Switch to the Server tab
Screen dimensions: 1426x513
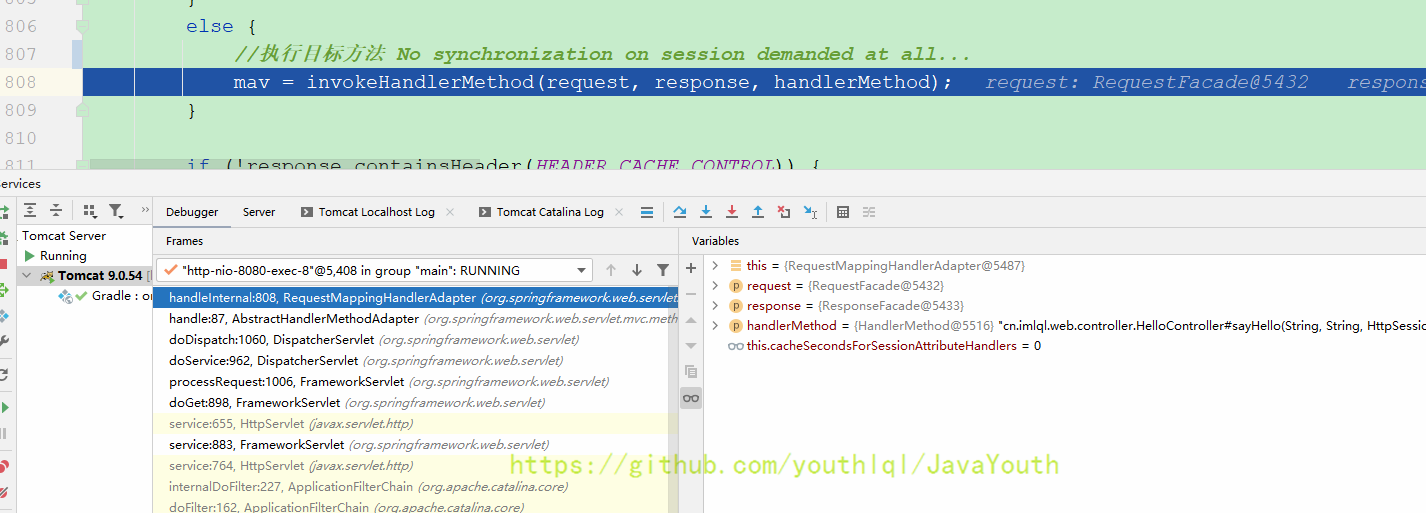259,212
